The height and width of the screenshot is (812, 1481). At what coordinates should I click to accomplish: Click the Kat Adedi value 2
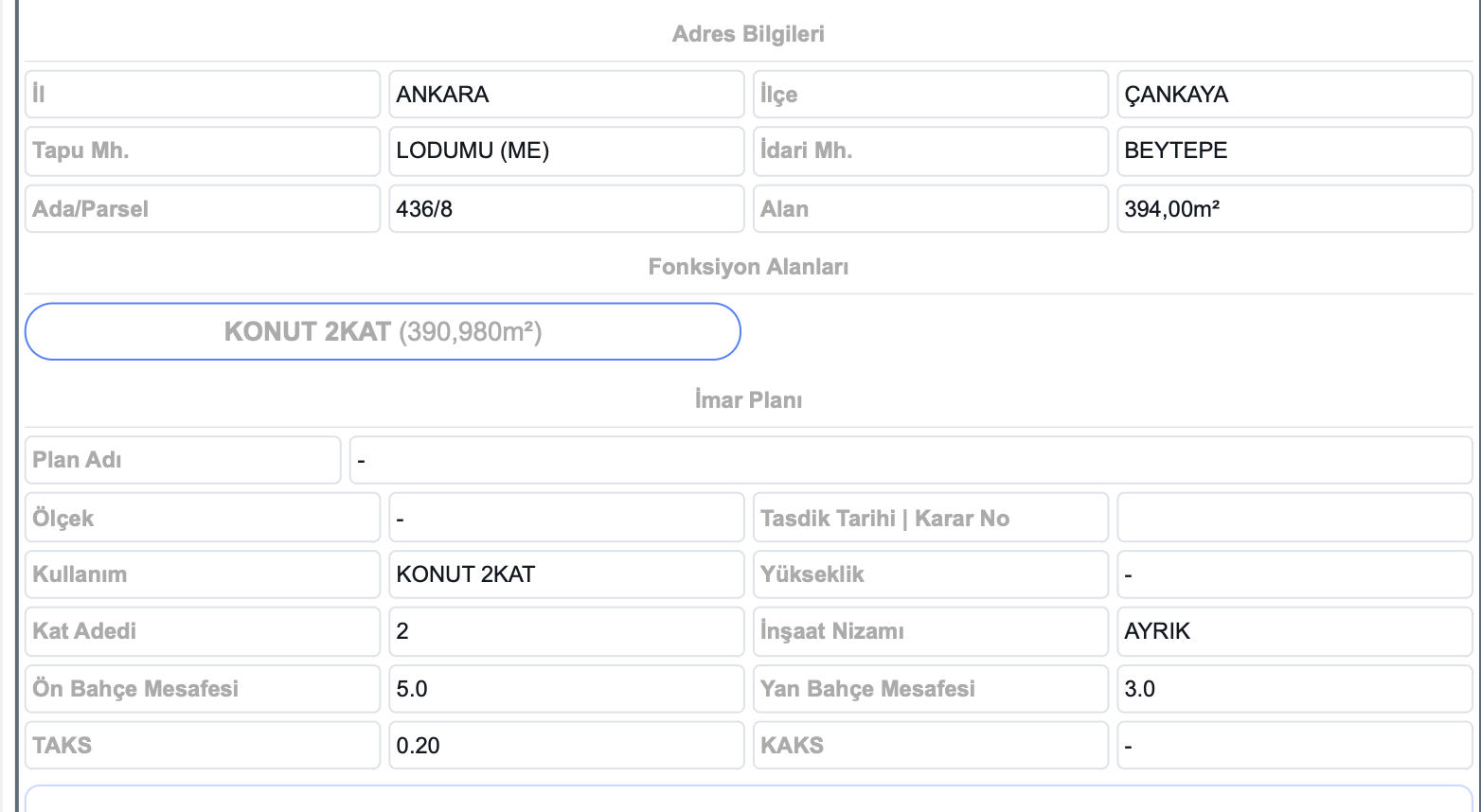click(x=566, y=631)
